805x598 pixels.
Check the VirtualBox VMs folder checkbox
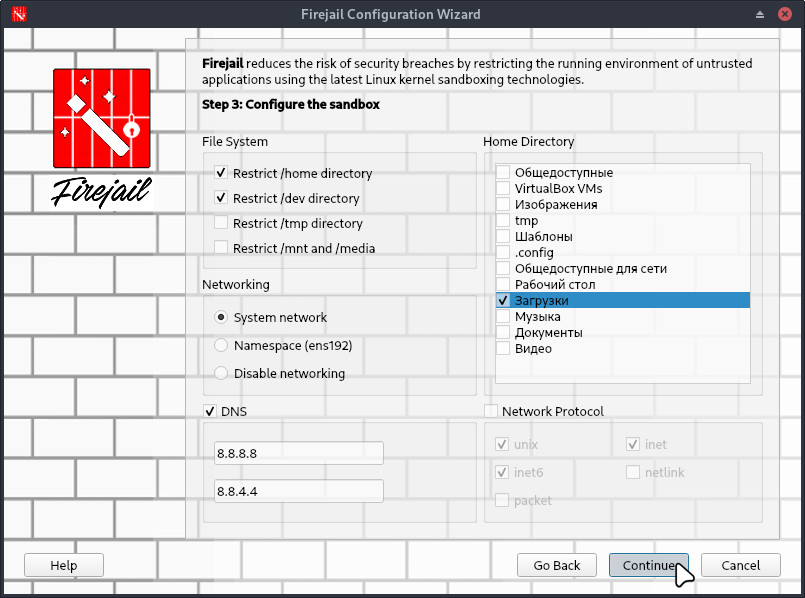pos(503,188)
